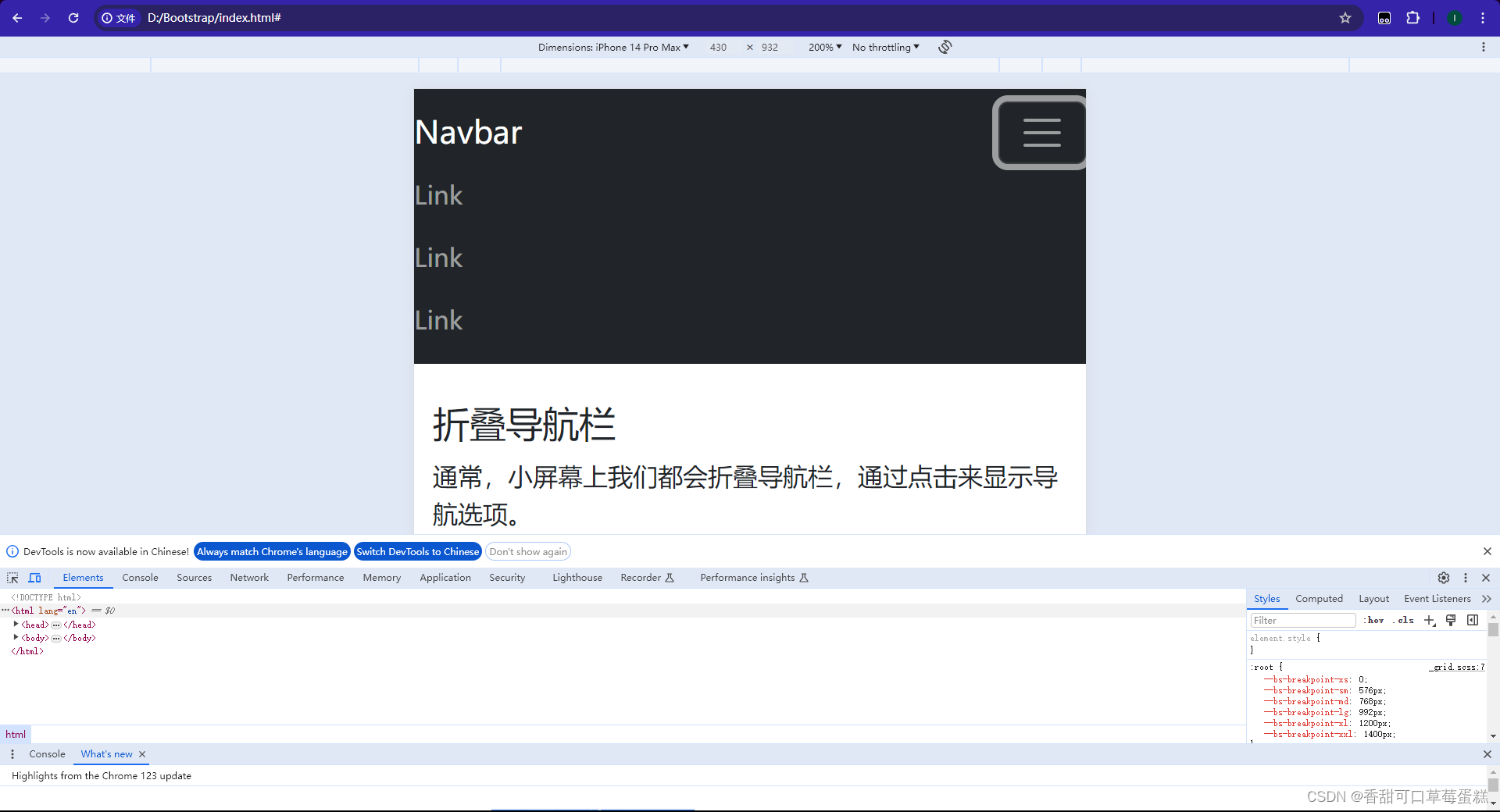The height and width of the screenshot is (812, 1500).
Task: Select the inspect element tool
Action: (x=12, y=578)
